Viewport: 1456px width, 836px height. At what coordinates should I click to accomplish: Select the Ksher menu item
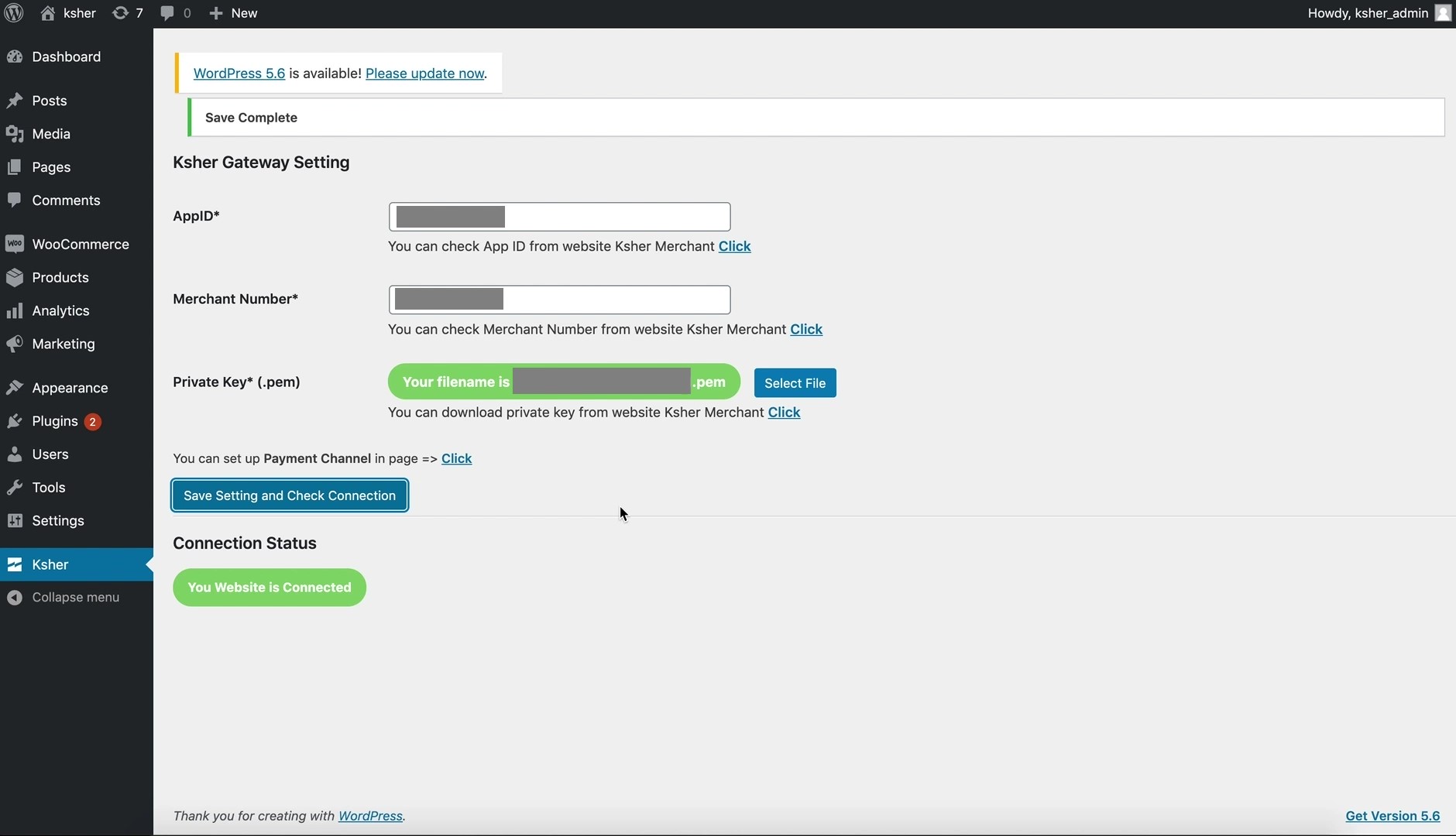pos(77,564)
